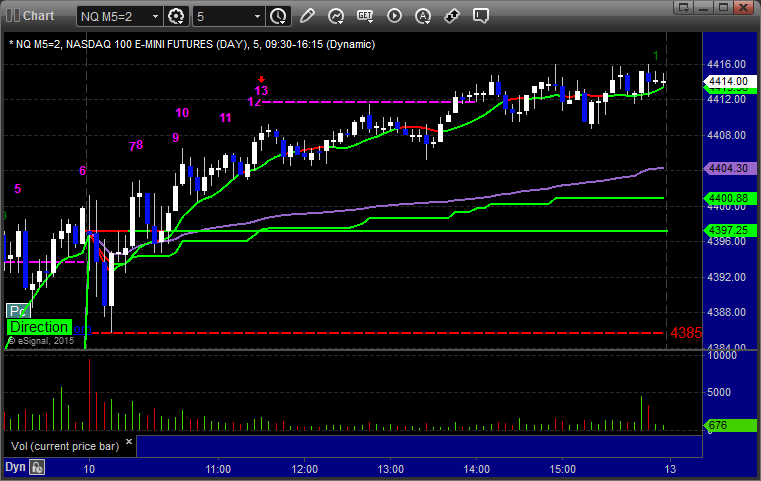Expand the interval 5 dropdown
The height and width of the screenshot is (481, 761).
[x=258, y=17]
